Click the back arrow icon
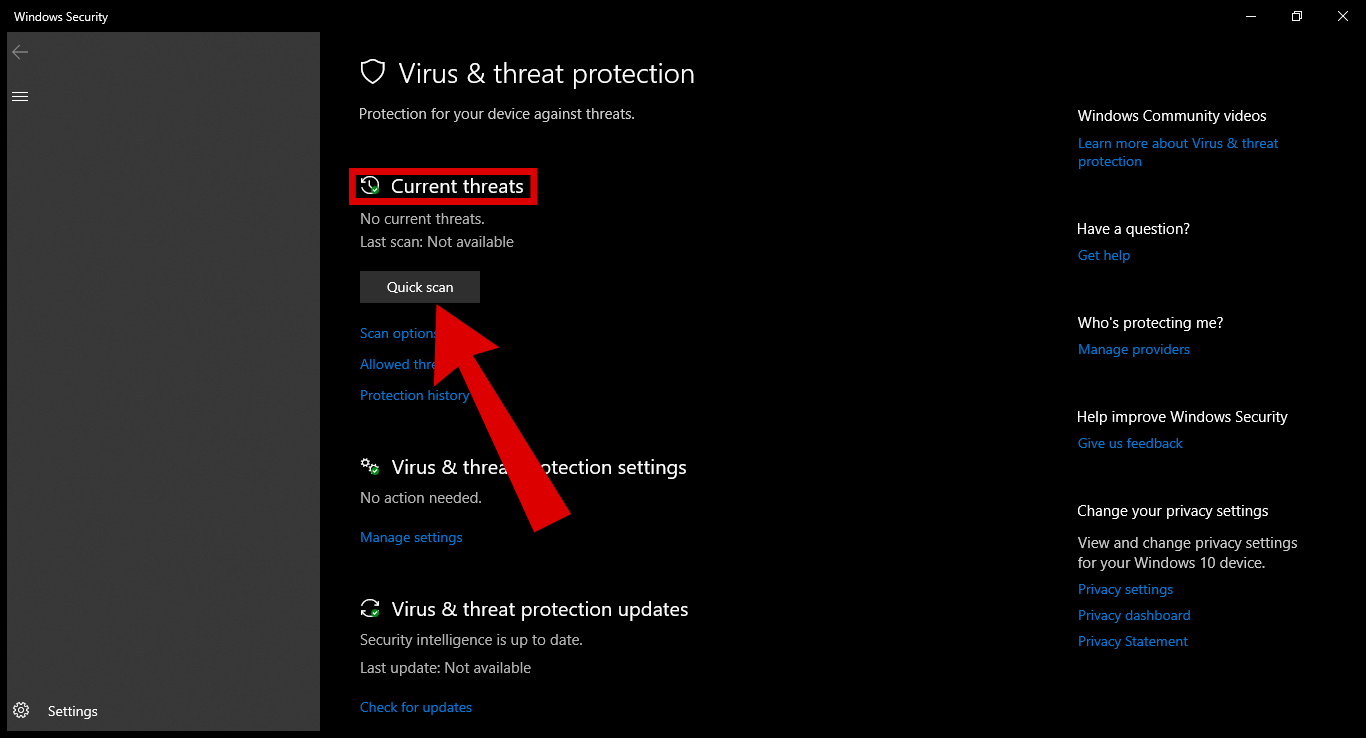 point(20,52)
